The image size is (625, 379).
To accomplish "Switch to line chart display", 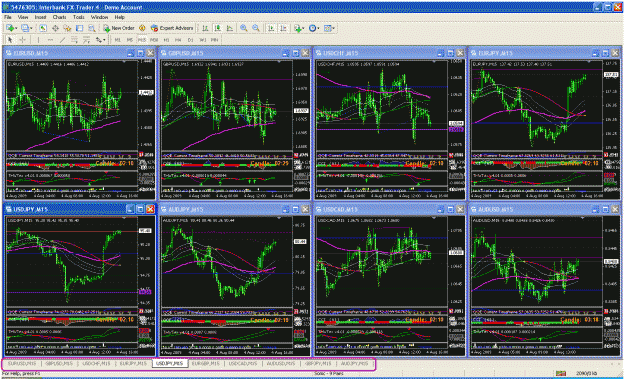I will point(230,28).
